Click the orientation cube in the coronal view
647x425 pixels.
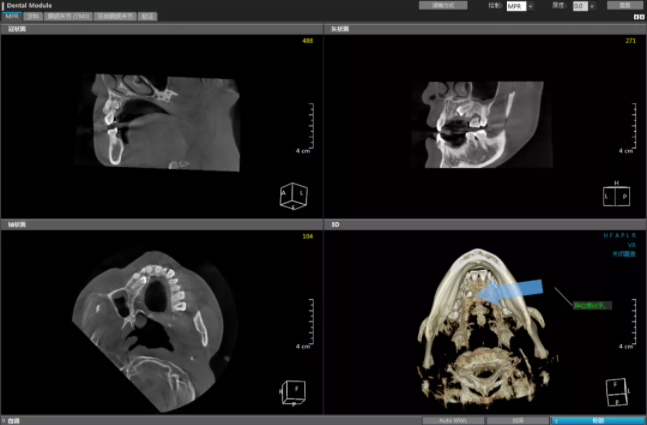293,195
